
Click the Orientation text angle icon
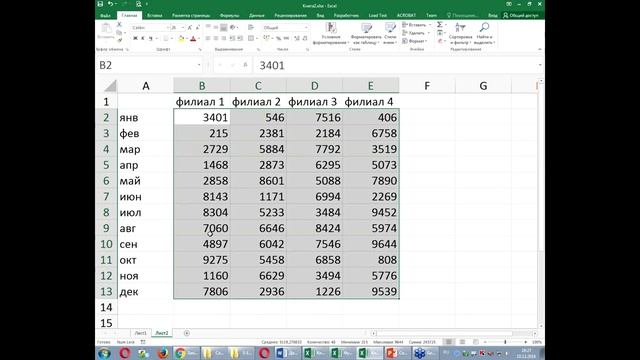point(233,27)
